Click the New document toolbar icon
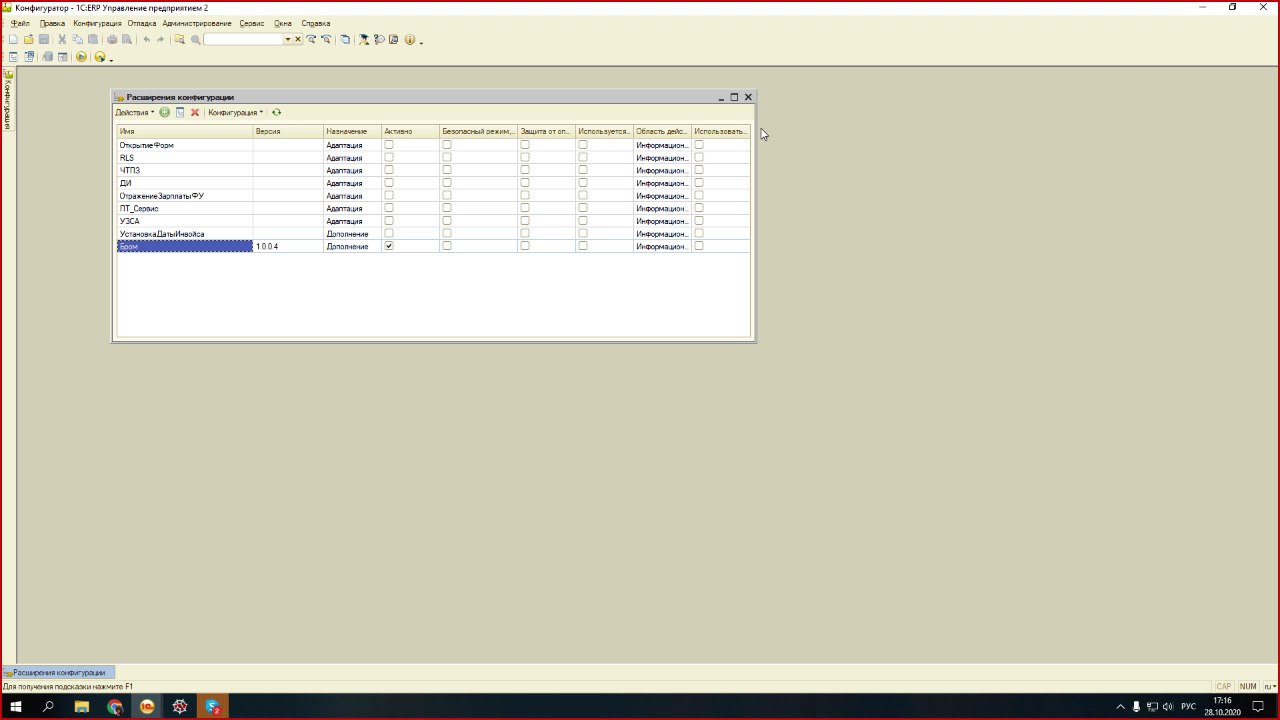Image resolution: width=1280 pixels, height=720 pixels. pos(13,39)
